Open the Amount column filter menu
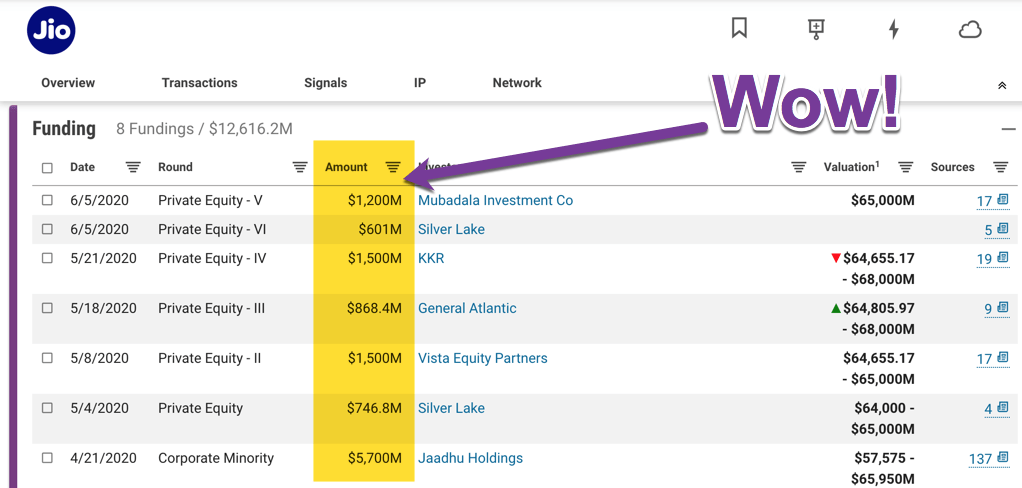 coord(392,167)
